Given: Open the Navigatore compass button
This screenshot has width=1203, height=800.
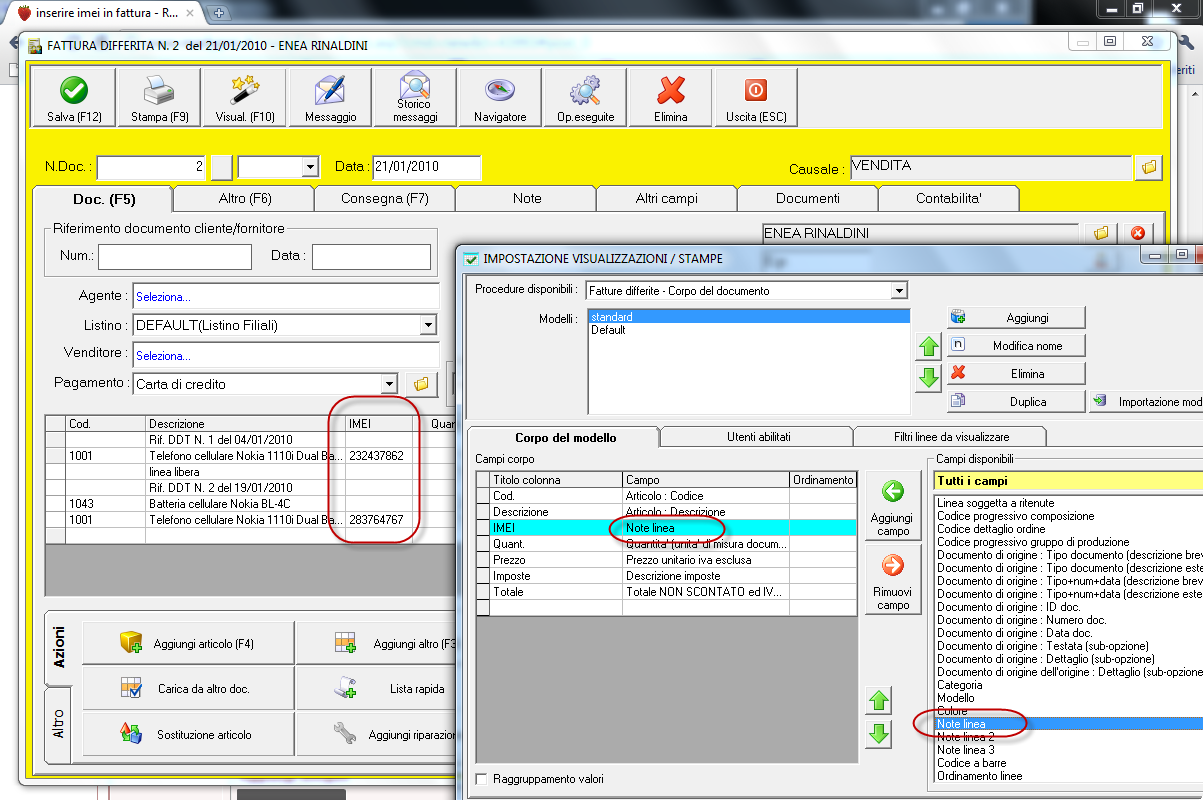Looking at the screenshot, I should click(x=500, y=97).
